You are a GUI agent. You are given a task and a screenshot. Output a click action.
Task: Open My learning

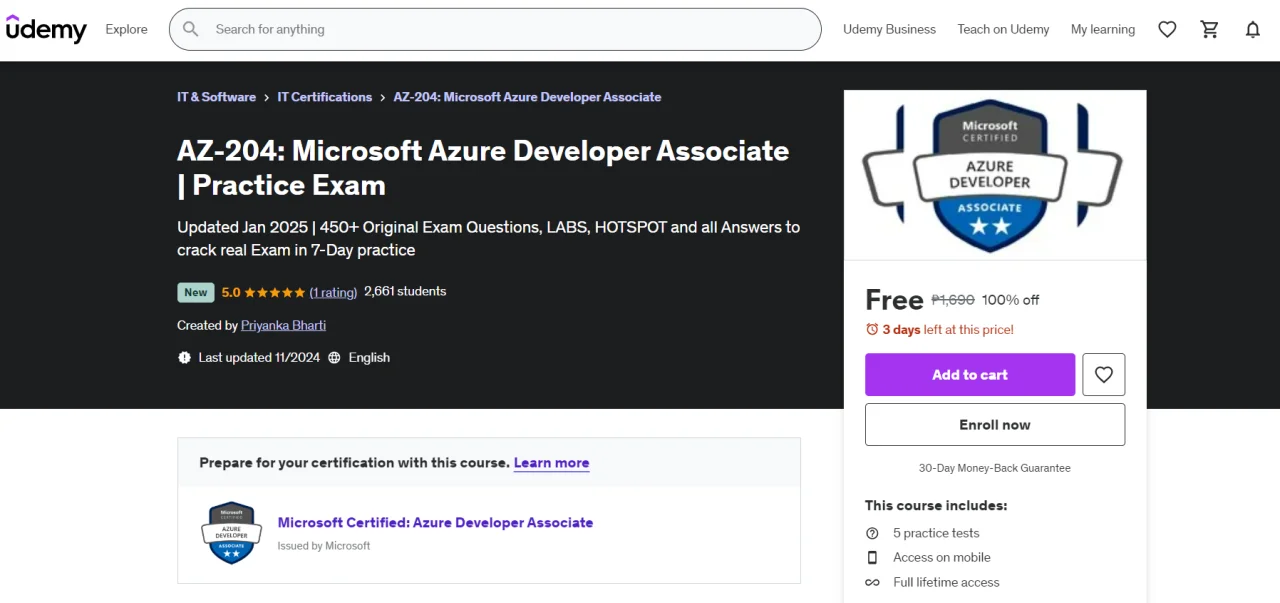click(x=1103, y=29)
